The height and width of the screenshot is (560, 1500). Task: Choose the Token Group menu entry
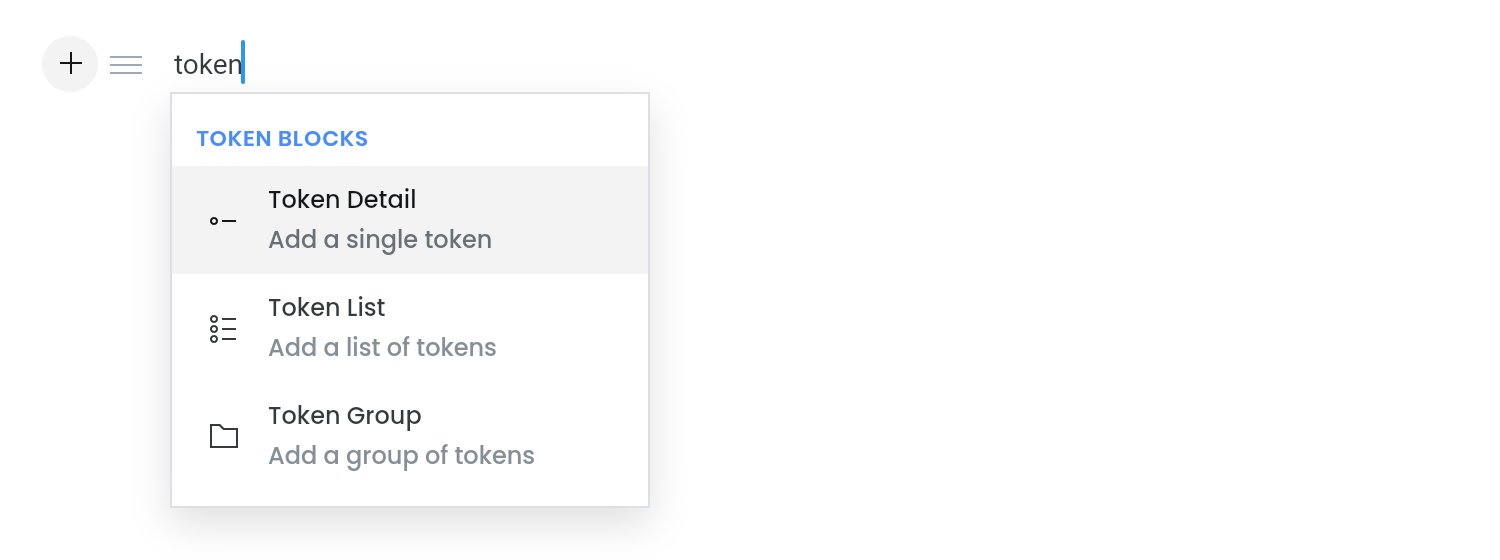click(x=410, y=436)
